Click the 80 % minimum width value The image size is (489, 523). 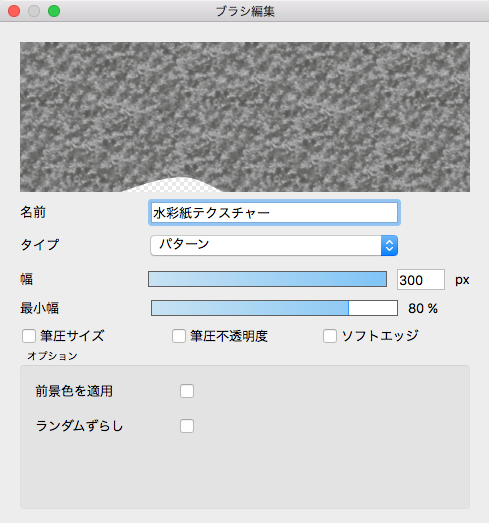[423, 308]
